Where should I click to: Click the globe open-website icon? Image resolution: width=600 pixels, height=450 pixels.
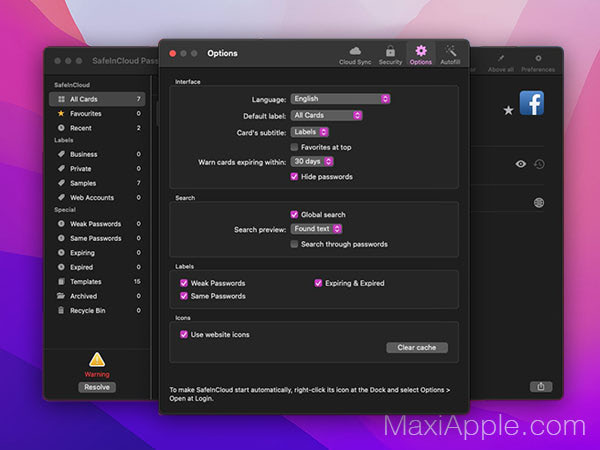[539, 202]
